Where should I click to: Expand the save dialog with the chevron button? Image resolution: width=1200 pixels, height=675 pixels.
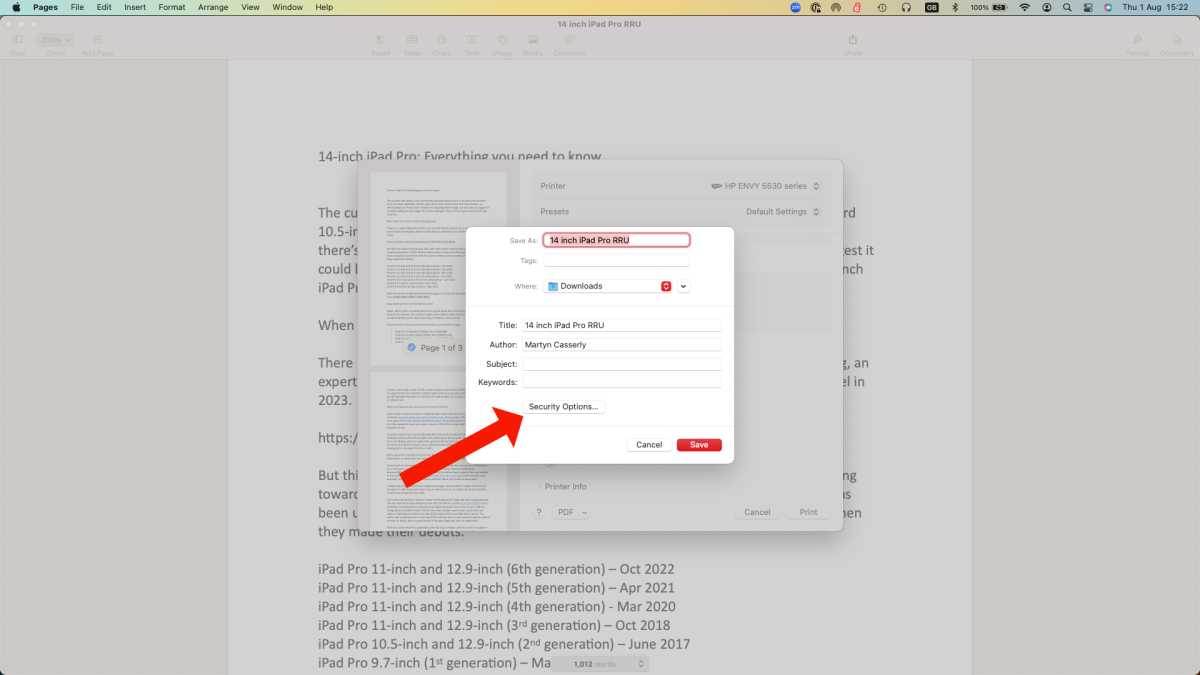point(683,286)
